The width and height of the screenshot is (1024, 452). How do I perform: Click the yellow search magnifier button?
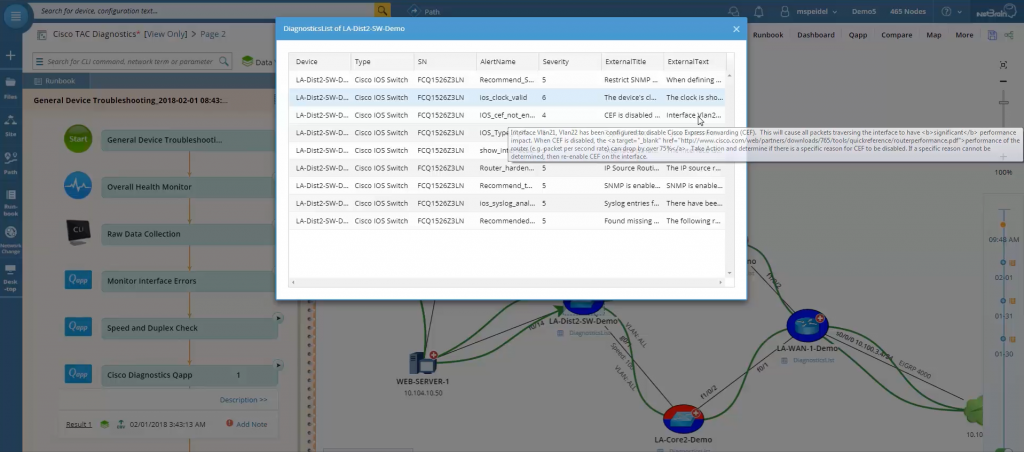382,10
